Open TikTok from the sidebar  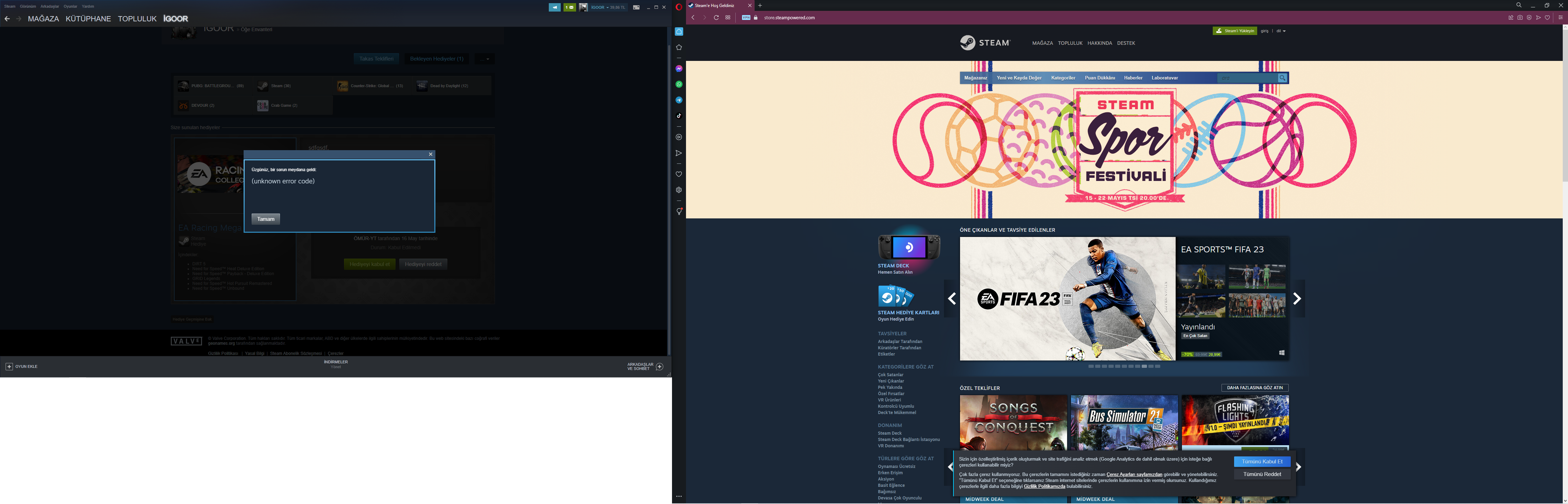click(679, 115)
